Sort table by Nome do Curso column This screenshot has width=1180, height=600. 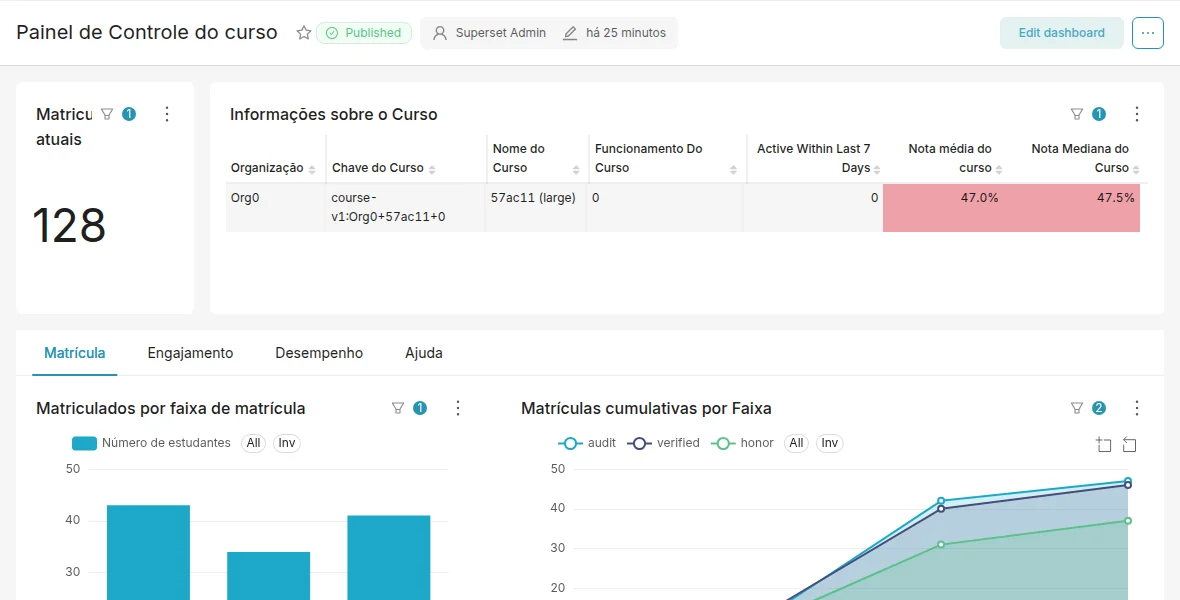(536, 158)
